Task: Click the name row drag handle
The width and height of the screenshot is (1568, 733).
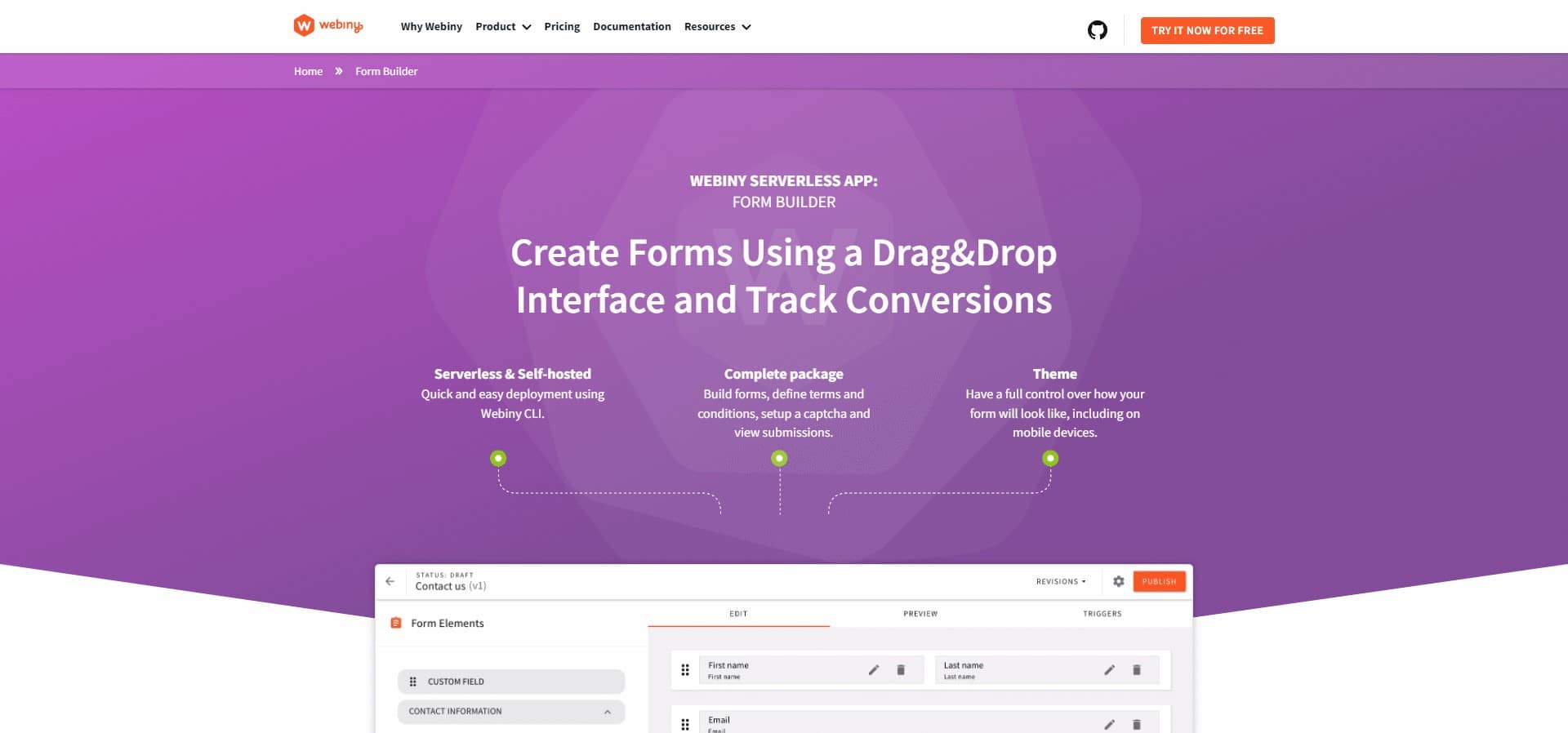Action: tap(685, 670)
